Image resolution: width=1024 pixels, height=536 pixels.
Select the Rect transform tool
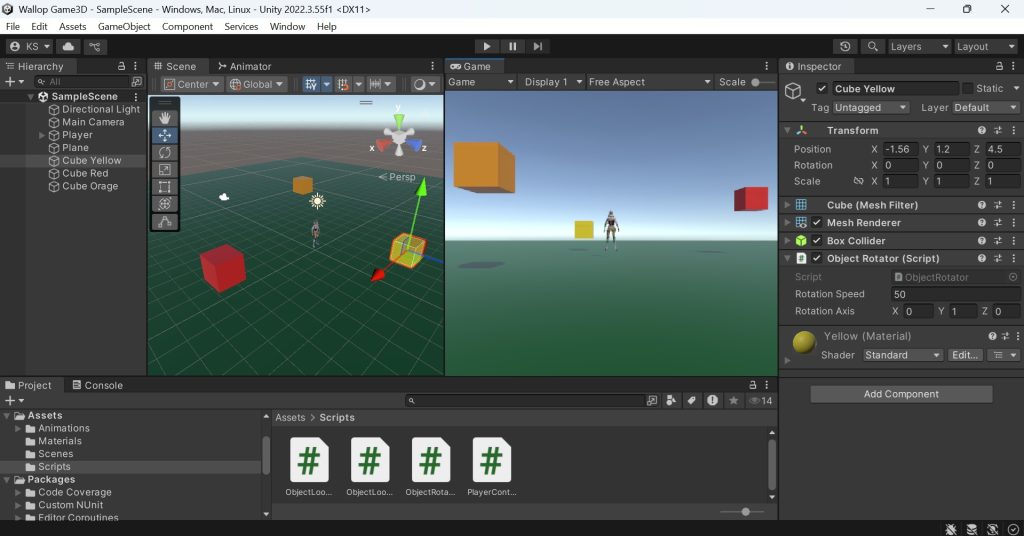pos(165,187)
